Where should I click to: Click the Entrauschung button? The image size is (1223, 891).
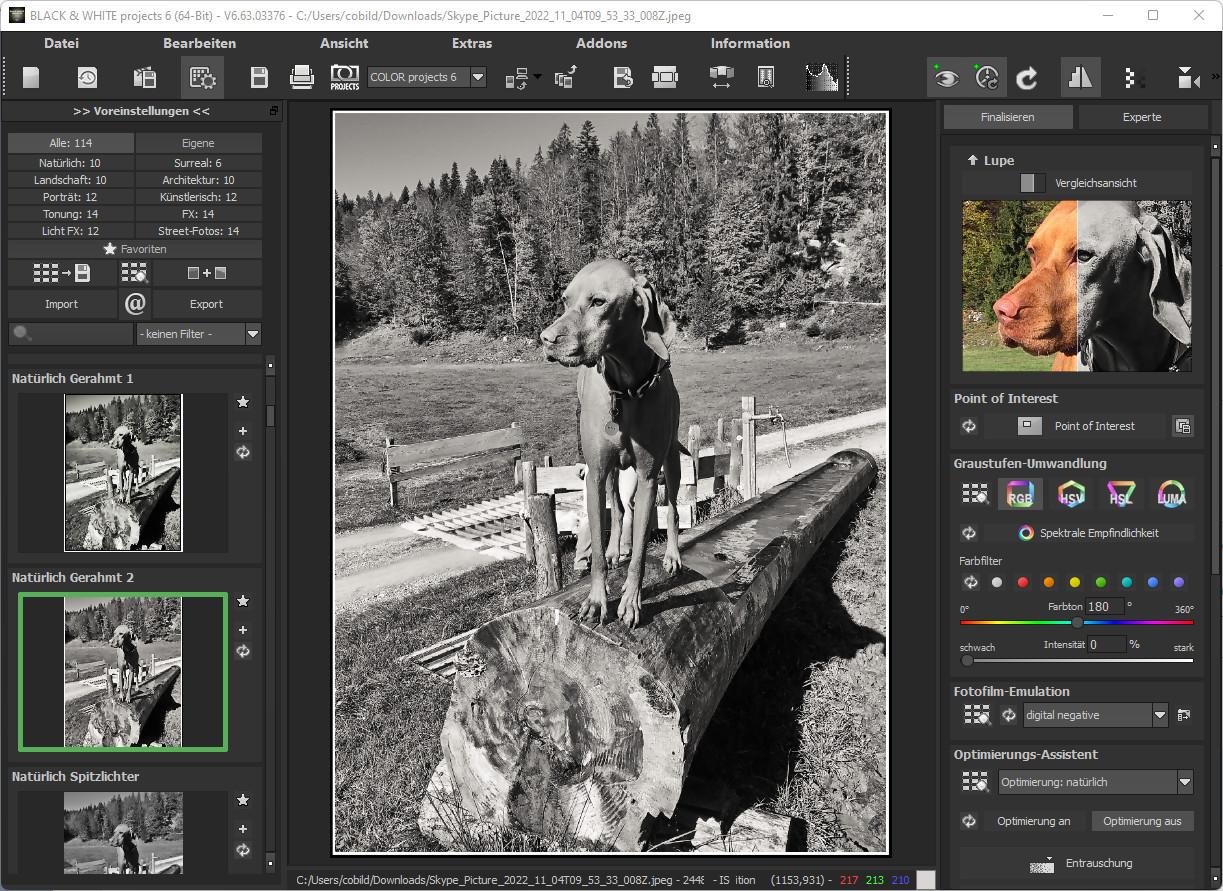pos(1077,863)
